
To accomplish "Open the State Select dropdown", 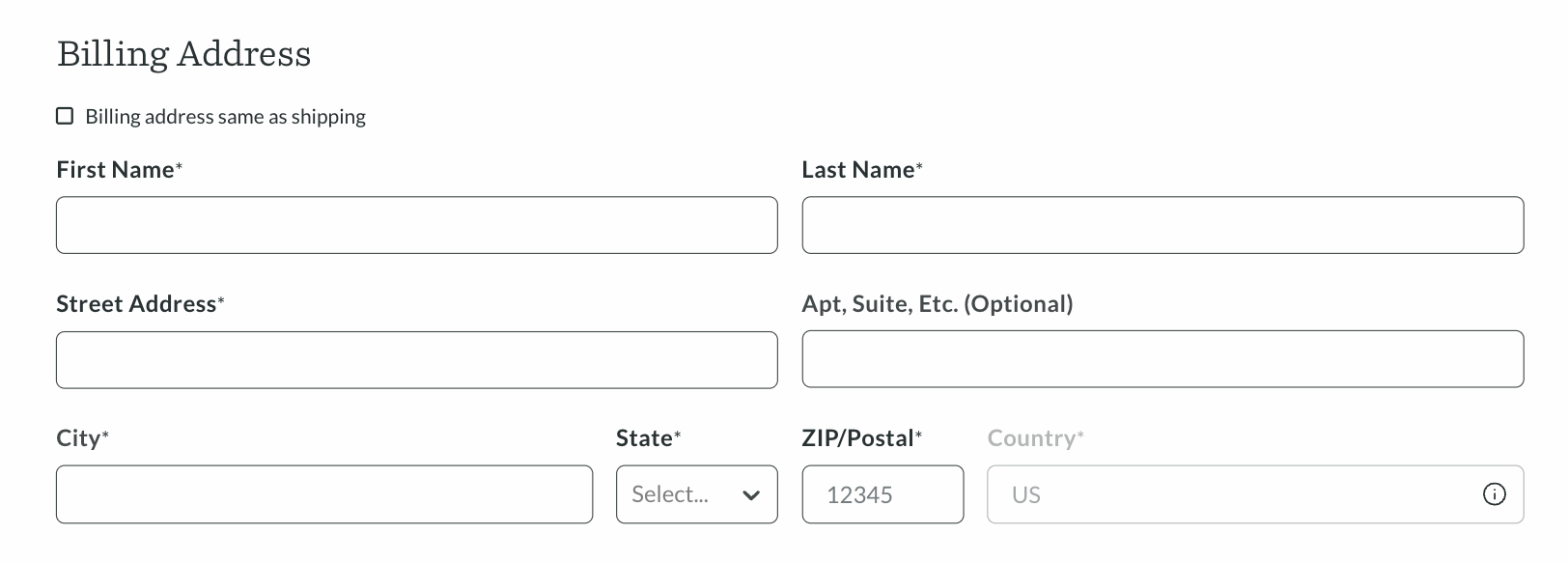I will [696, 494].
